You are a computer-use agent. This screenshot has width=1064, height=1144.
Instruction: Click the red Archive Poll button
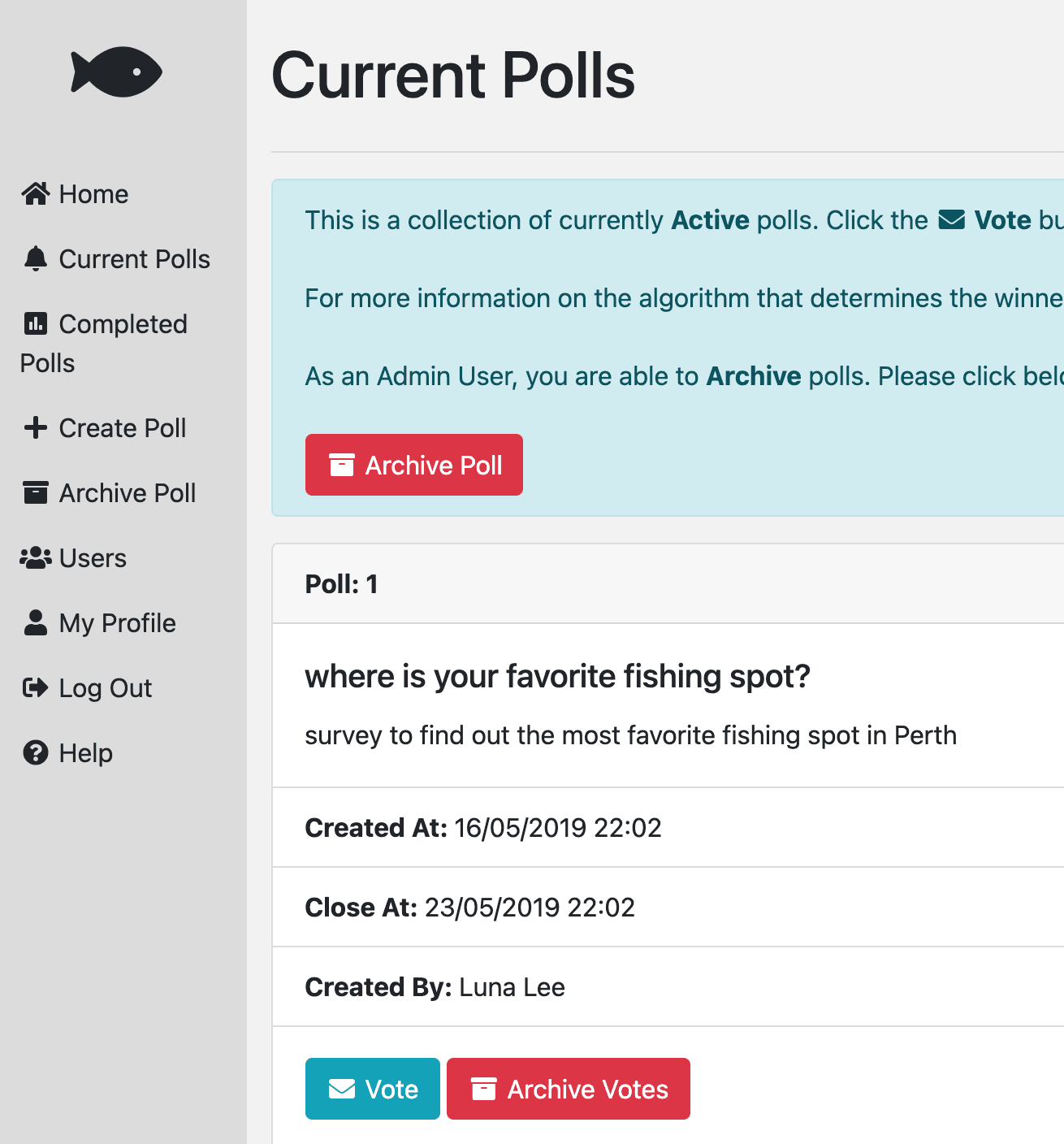click(x=414, y=465)
